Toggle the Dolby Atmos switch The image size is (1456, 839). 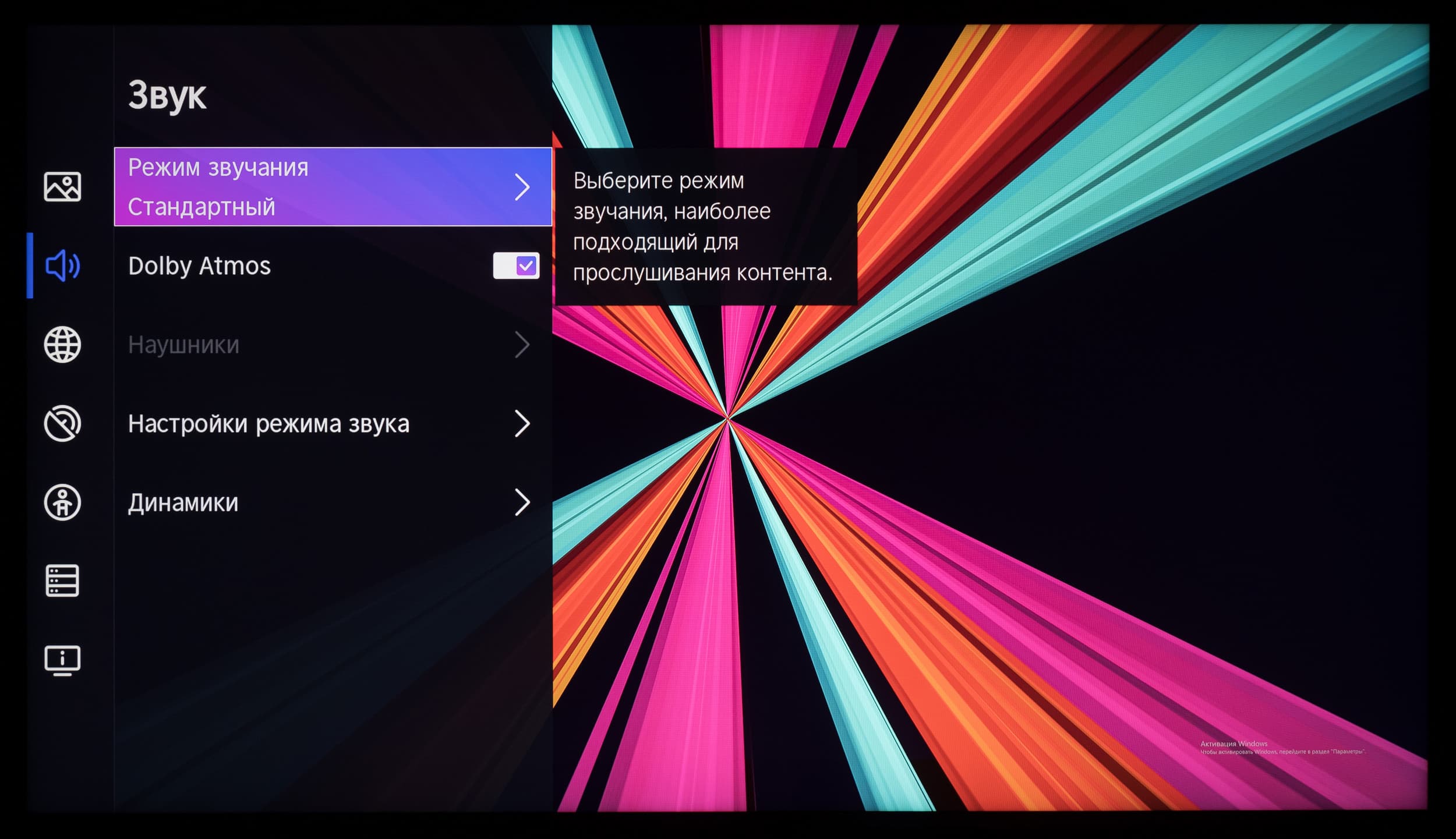(515, 266)
